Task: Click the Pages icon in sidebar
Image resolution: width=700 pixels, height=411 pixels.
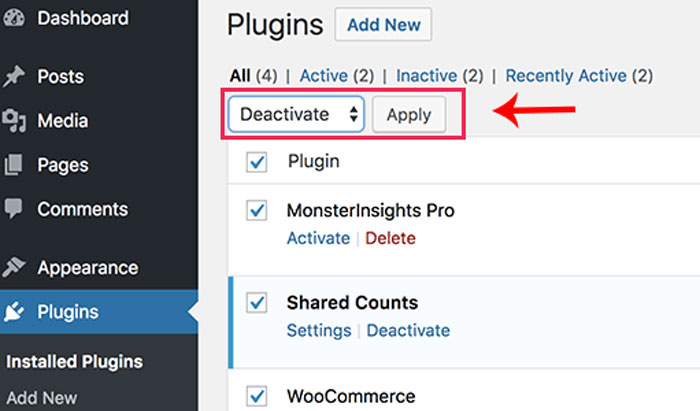Action: [x=14, y=165]
